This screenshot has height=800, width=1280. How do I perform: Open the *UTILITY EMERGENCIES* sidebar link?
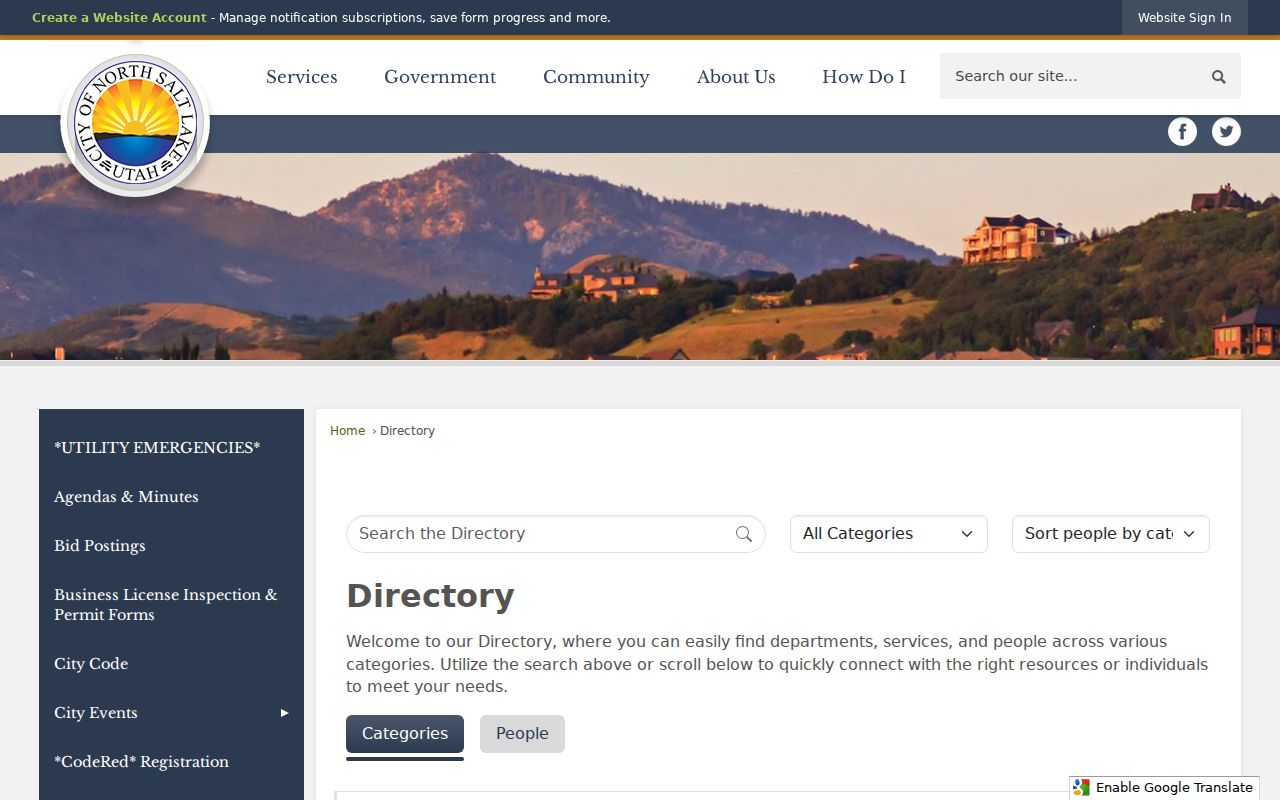coord(171,448)
